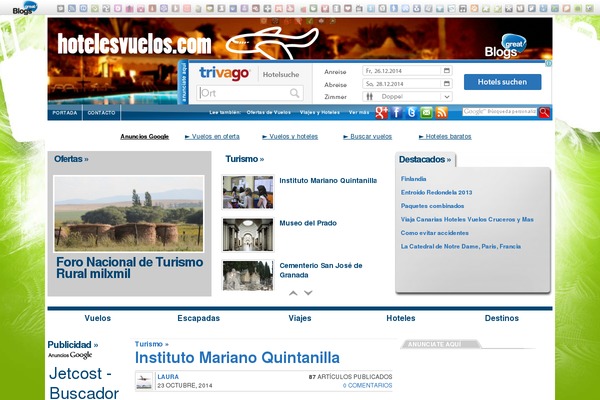Open the Abreise calendar icon
This screenshot has width=600, height=400.
447,83
